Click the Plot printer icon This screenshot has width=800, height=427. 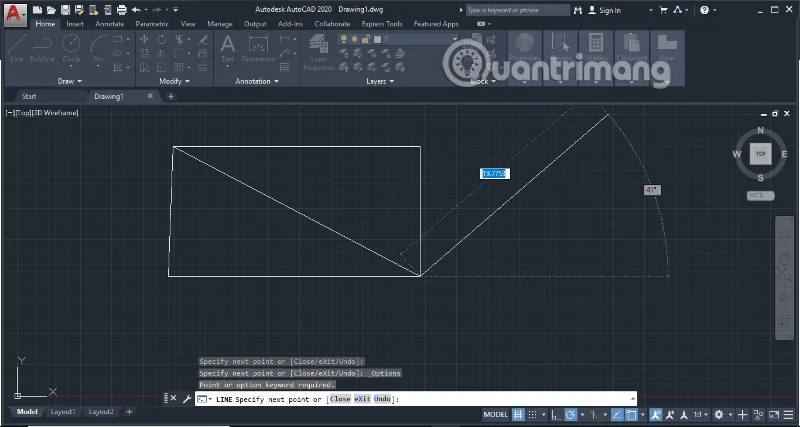coord(121,10)
